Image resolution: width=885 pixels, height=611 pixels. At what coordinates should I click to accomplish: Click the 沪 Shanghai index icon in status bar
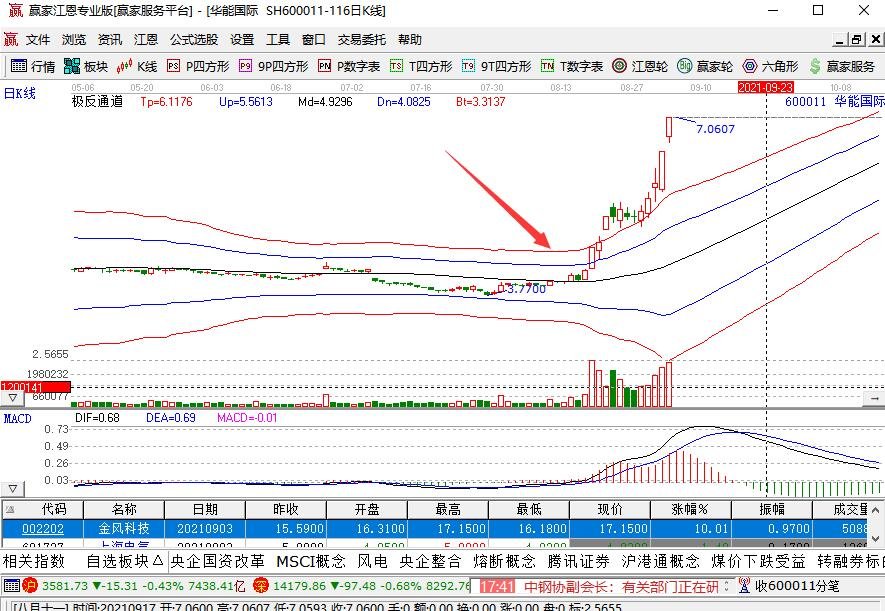(29, 586)
